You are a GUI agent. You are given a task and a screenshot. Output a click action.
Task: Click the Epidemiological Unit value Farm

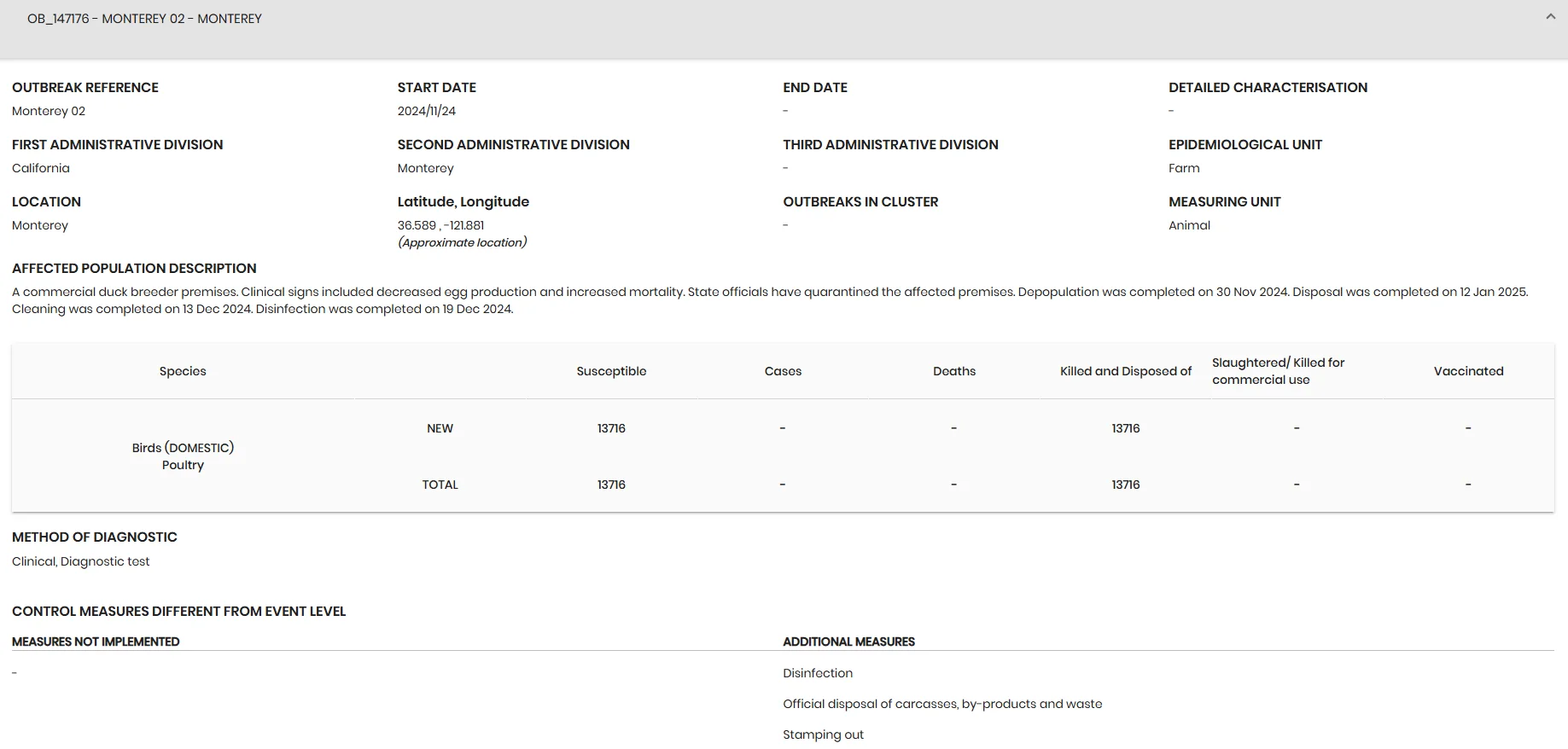click(x=1184, y=168)
